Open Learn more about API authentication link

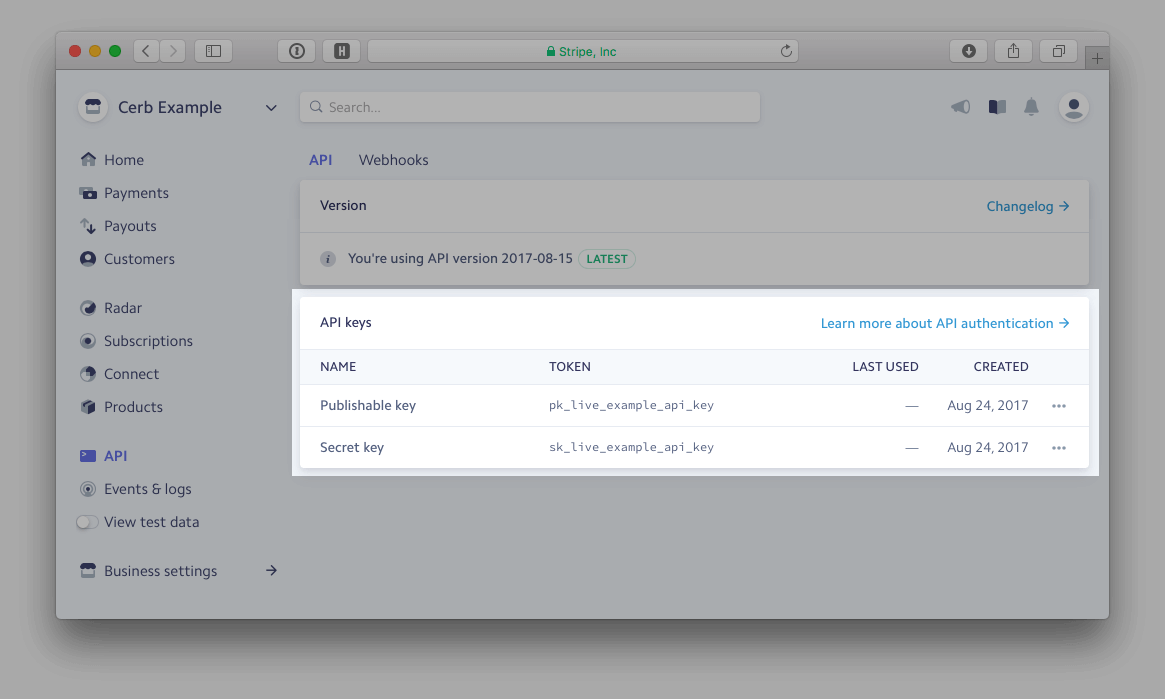tap(944, 323)
